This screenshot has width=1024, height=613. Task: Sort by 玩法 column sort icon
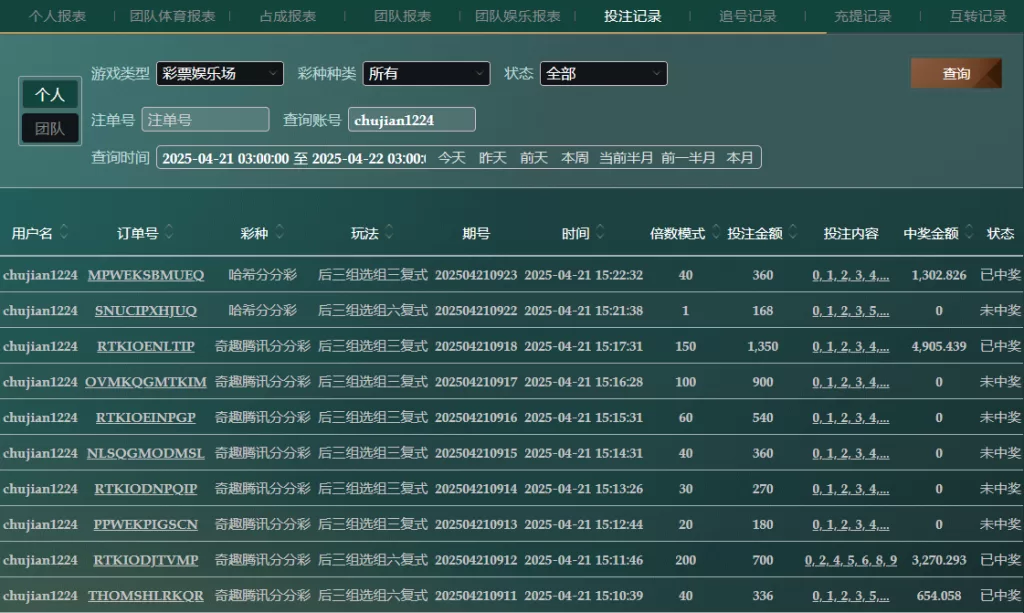(389, 232)
